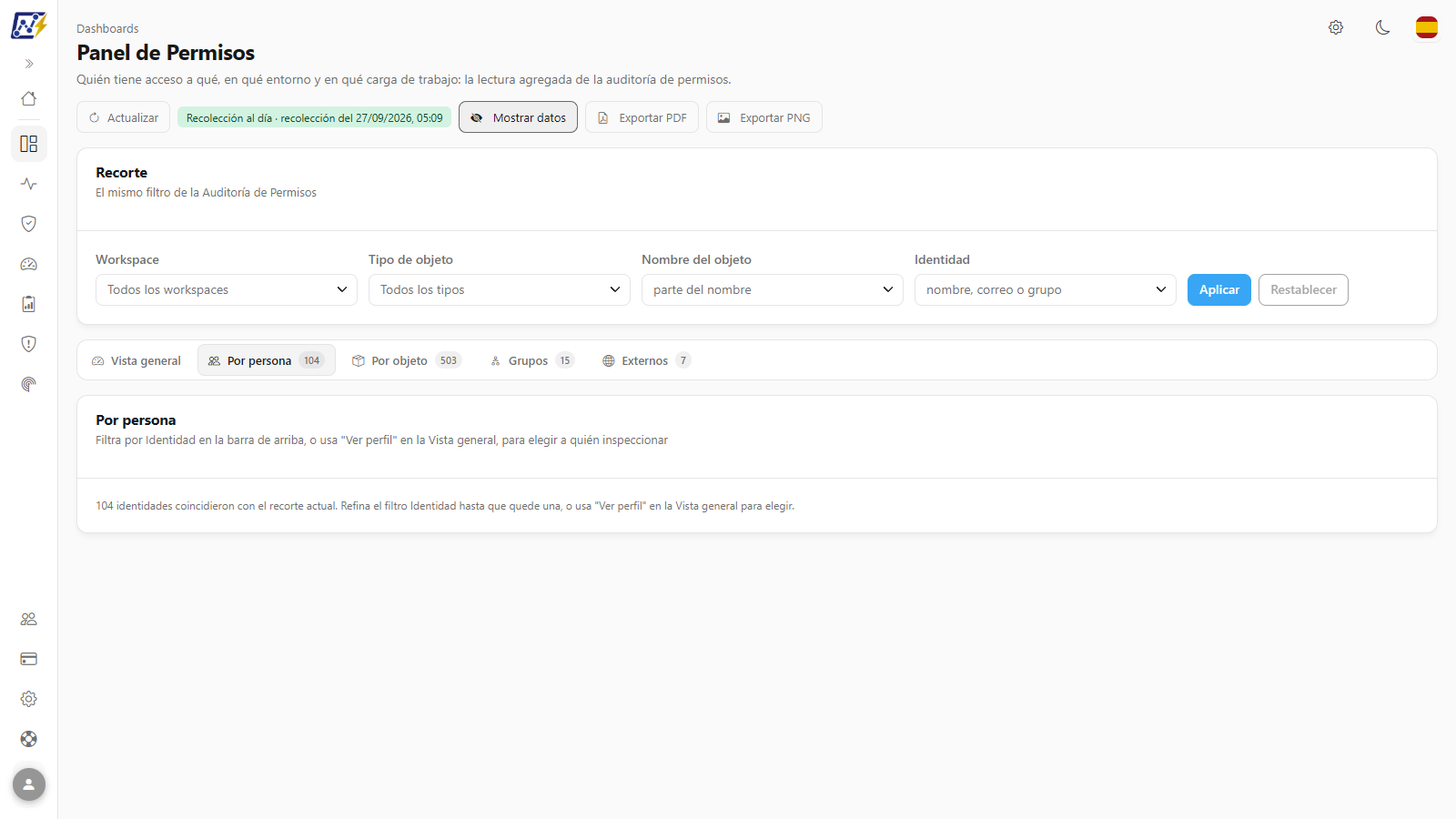1456x819 pixels.
Task: Click Exportar PDF
Action: 642,117
